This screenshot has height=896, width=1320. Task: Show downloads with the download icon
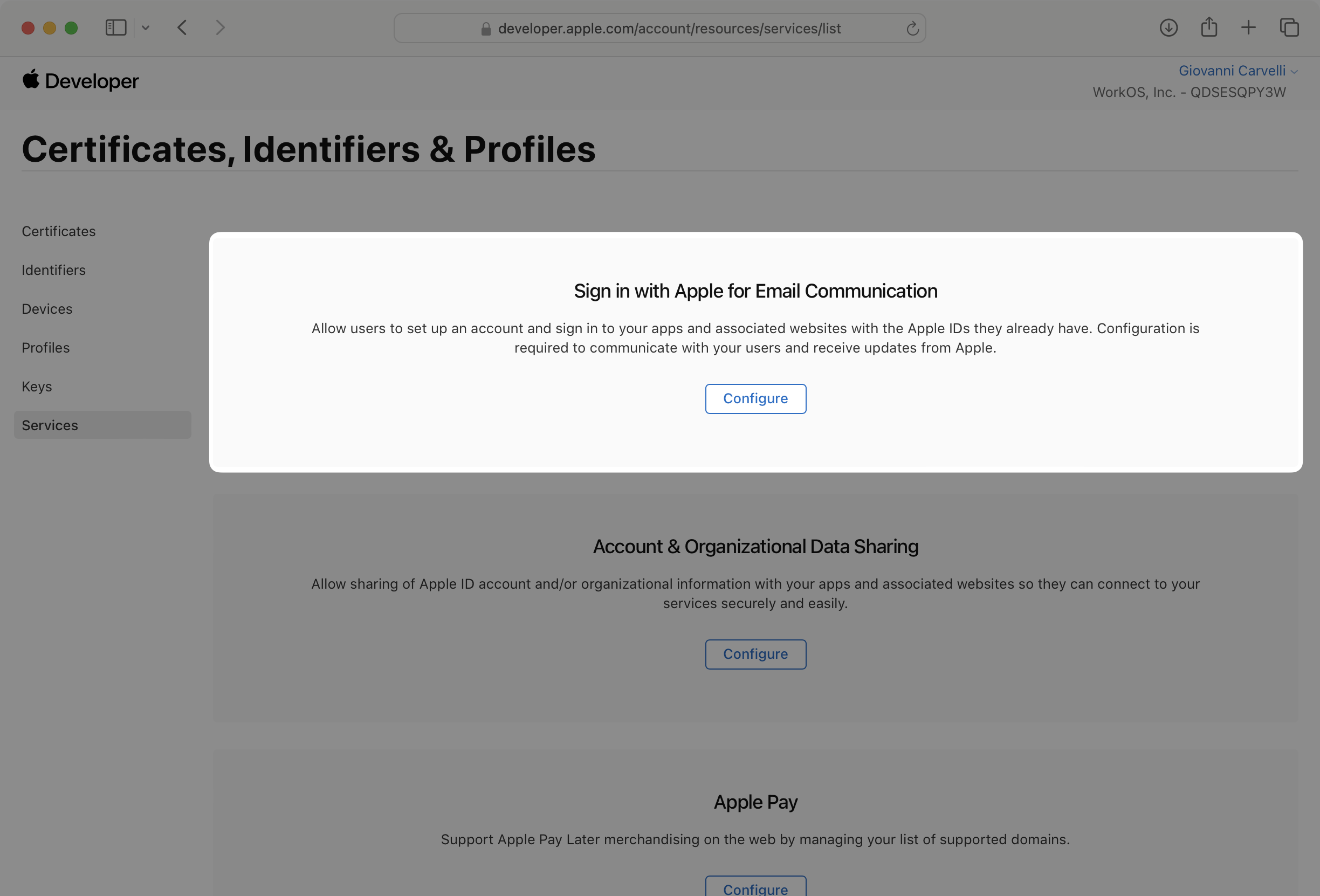coord(1168,27)
